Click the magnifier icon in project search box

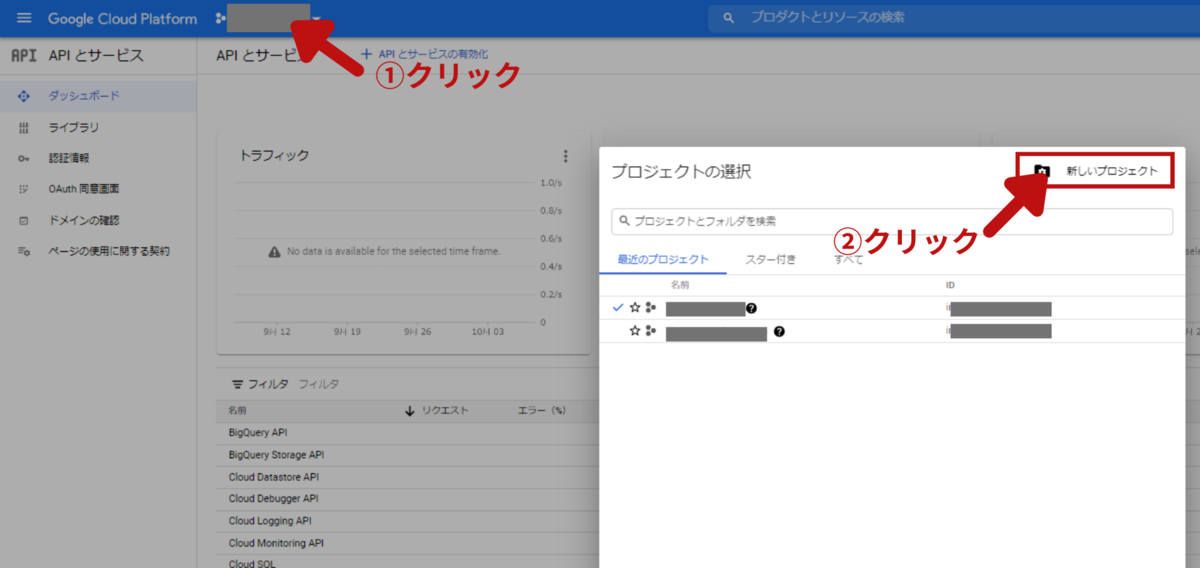pos(625,221)
